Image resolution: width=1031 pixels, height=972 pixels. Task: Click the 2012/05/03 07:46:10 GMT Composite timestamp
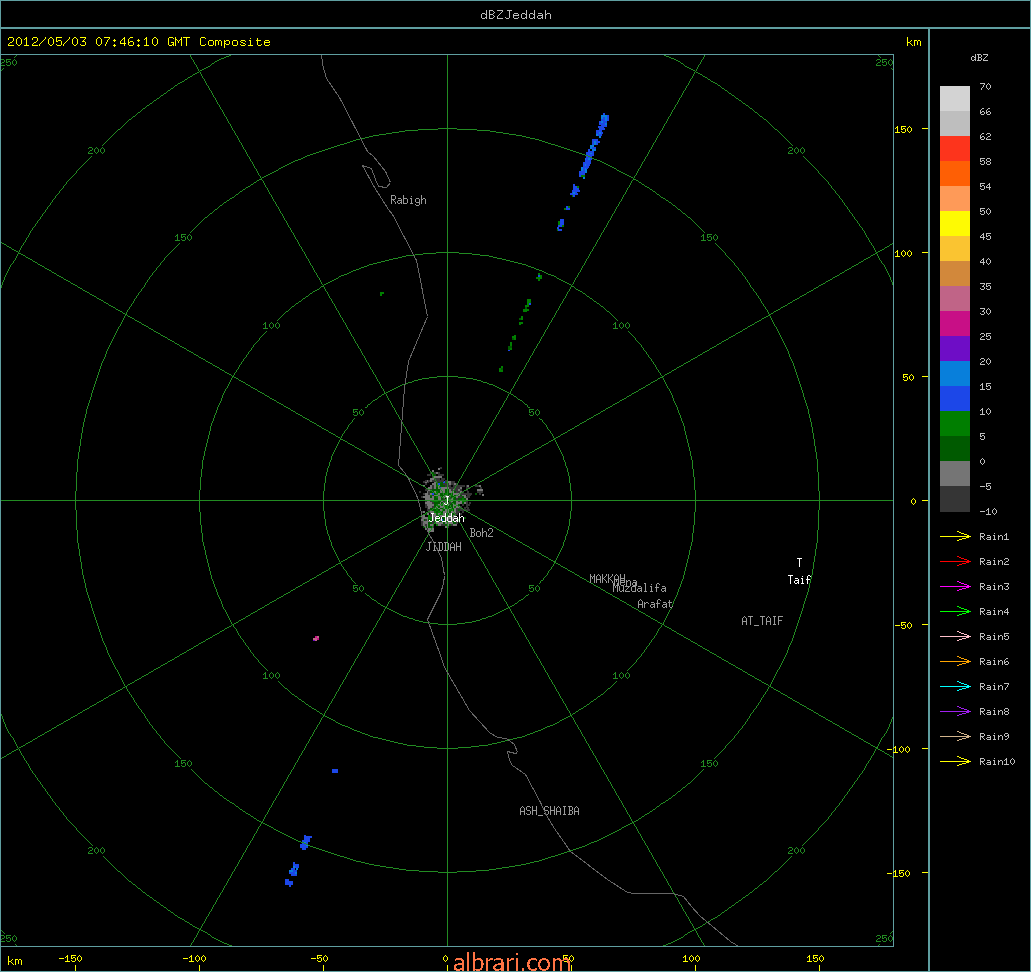pyautogui.click(x=139, y=41)
